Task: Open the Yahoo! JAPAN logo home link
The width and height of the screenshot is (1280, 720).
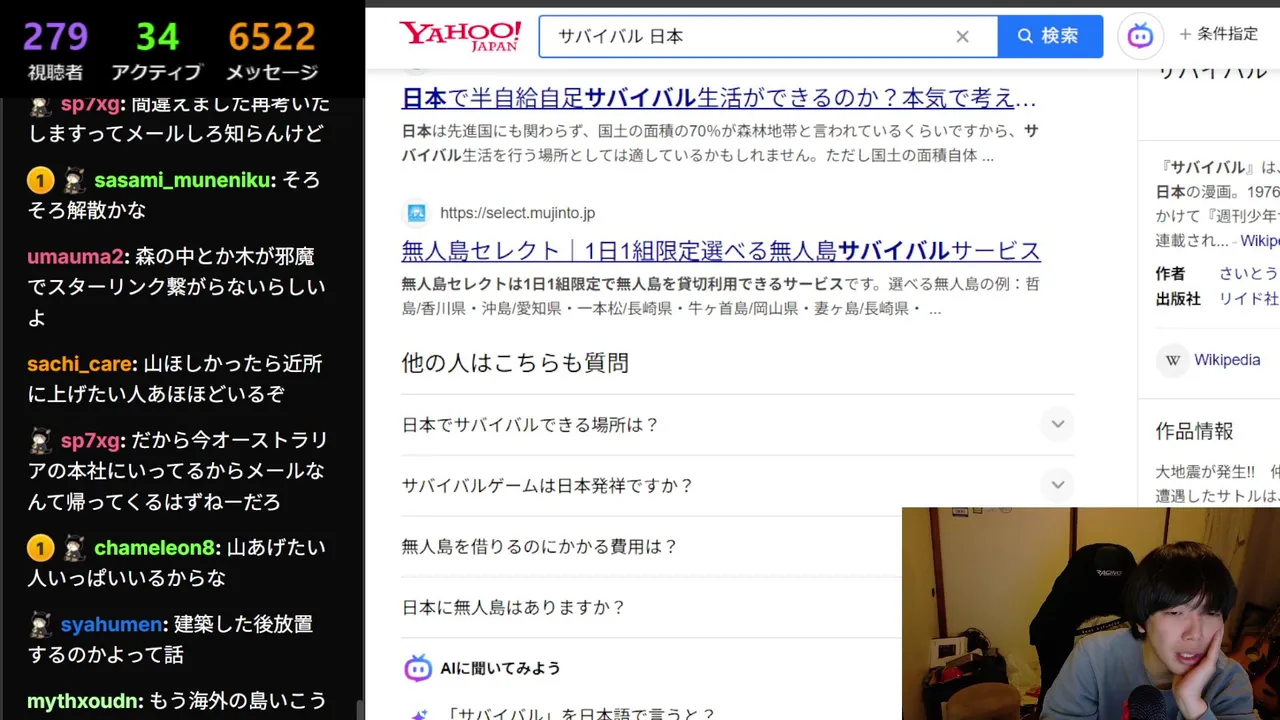Action: [460, 36]
